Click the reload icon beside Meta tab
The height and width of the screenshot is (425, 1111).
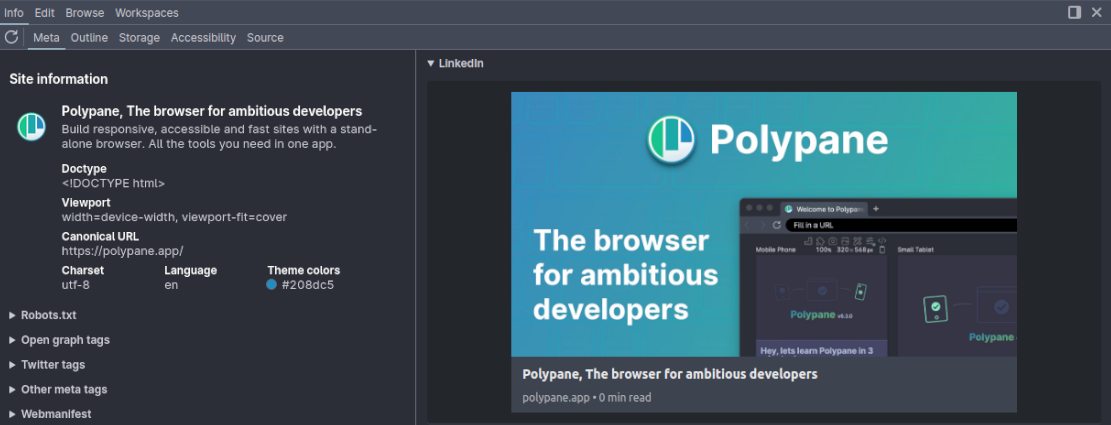tap(11, 37)
